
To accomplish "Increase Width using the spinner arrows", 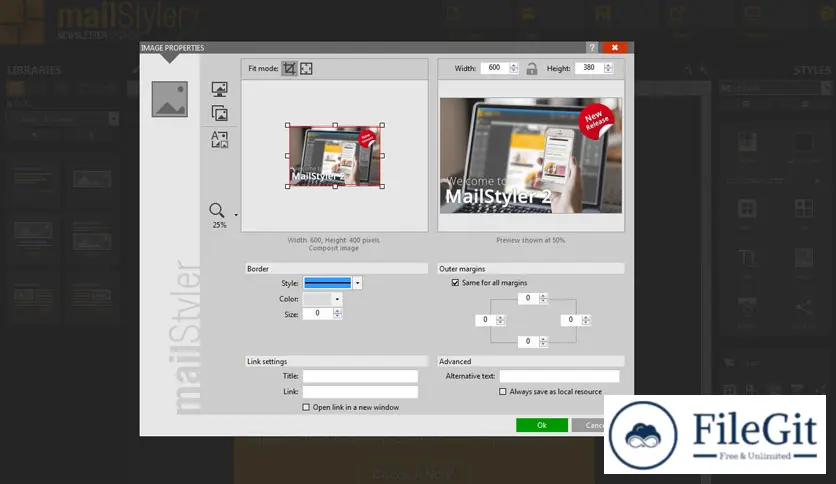I will pos(513,68).
